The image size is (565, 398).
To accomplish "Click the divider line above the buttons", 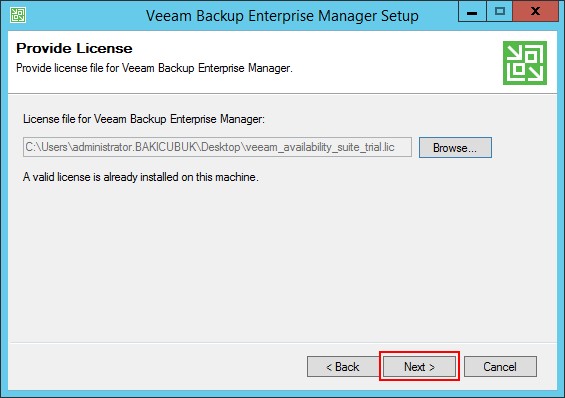I will click(x=282, y=343).
